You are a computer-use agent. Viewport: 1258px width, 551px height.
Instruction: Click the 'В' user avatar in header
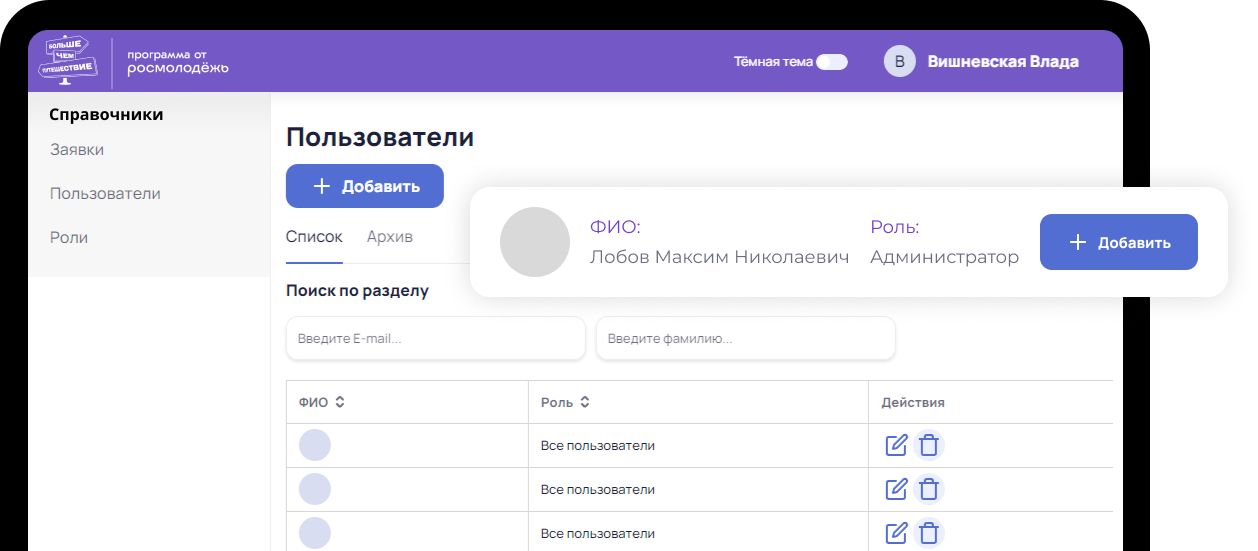coord(899,62)
